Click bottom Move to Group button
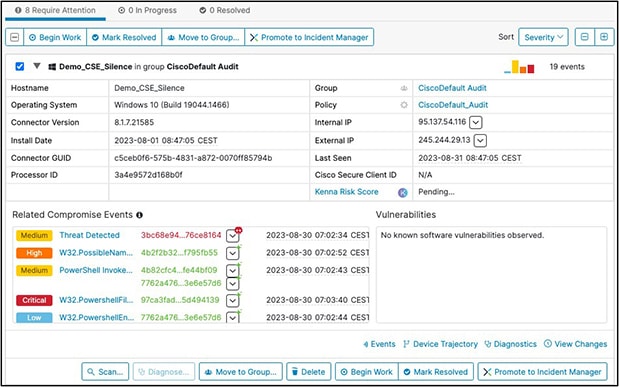Screen dimensions: 619x387 click(241, 372)
